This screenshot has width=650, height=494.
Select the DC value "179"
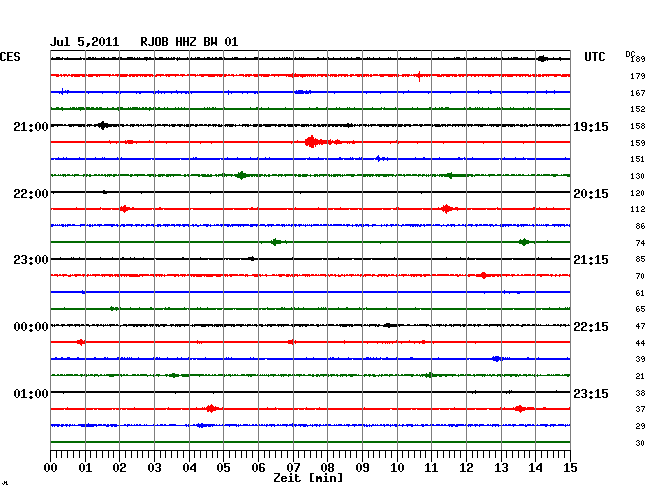point(638,76)
